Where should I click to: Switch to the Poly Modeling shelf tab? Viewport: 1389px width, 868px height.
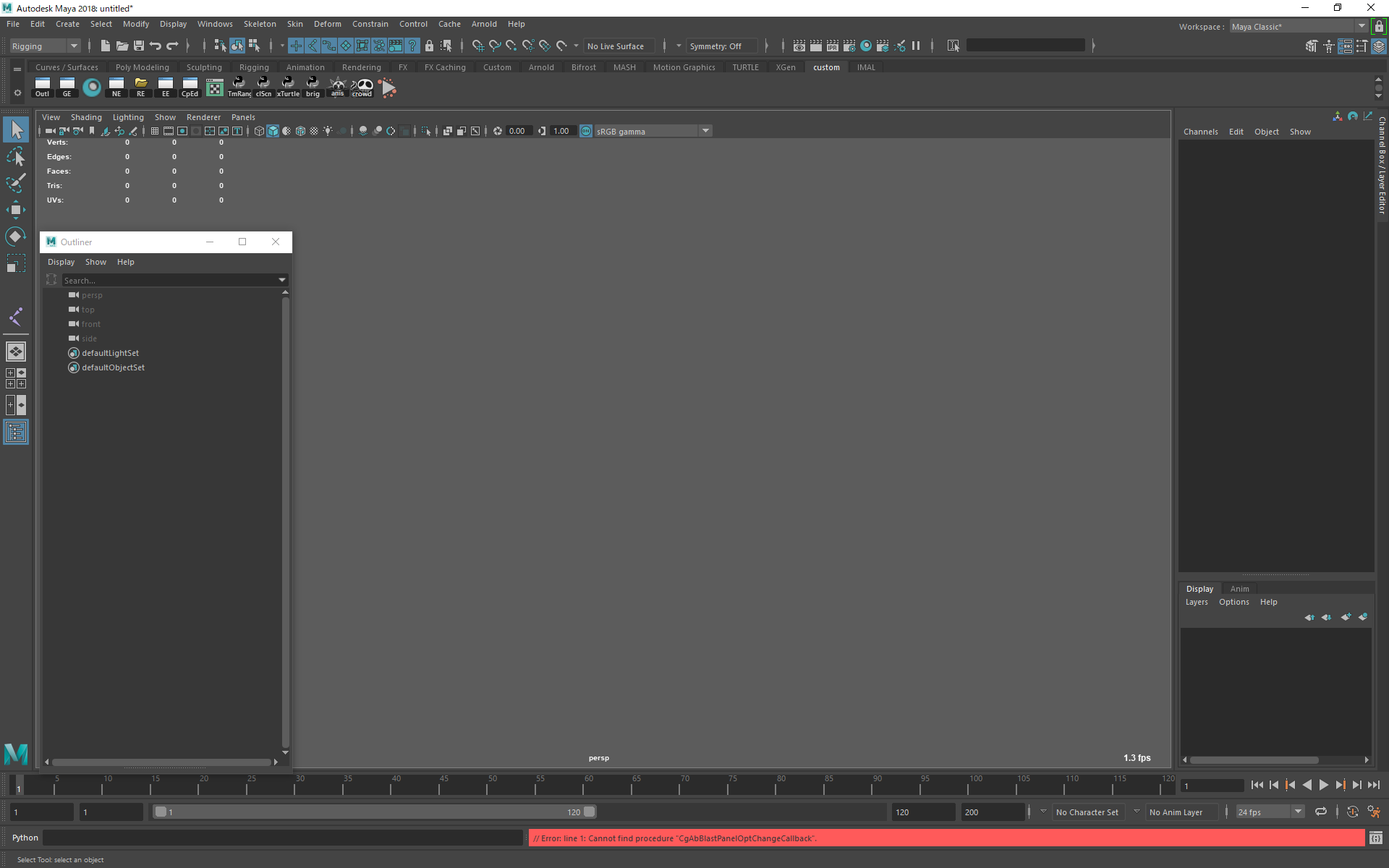pos(142,67)
